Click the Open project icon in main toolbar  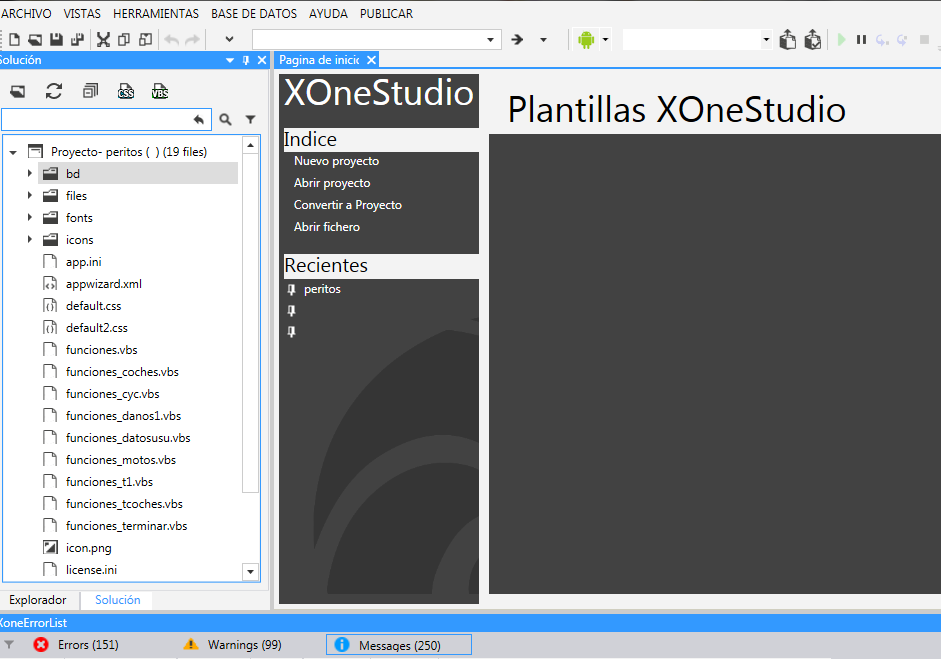point(35,40)
